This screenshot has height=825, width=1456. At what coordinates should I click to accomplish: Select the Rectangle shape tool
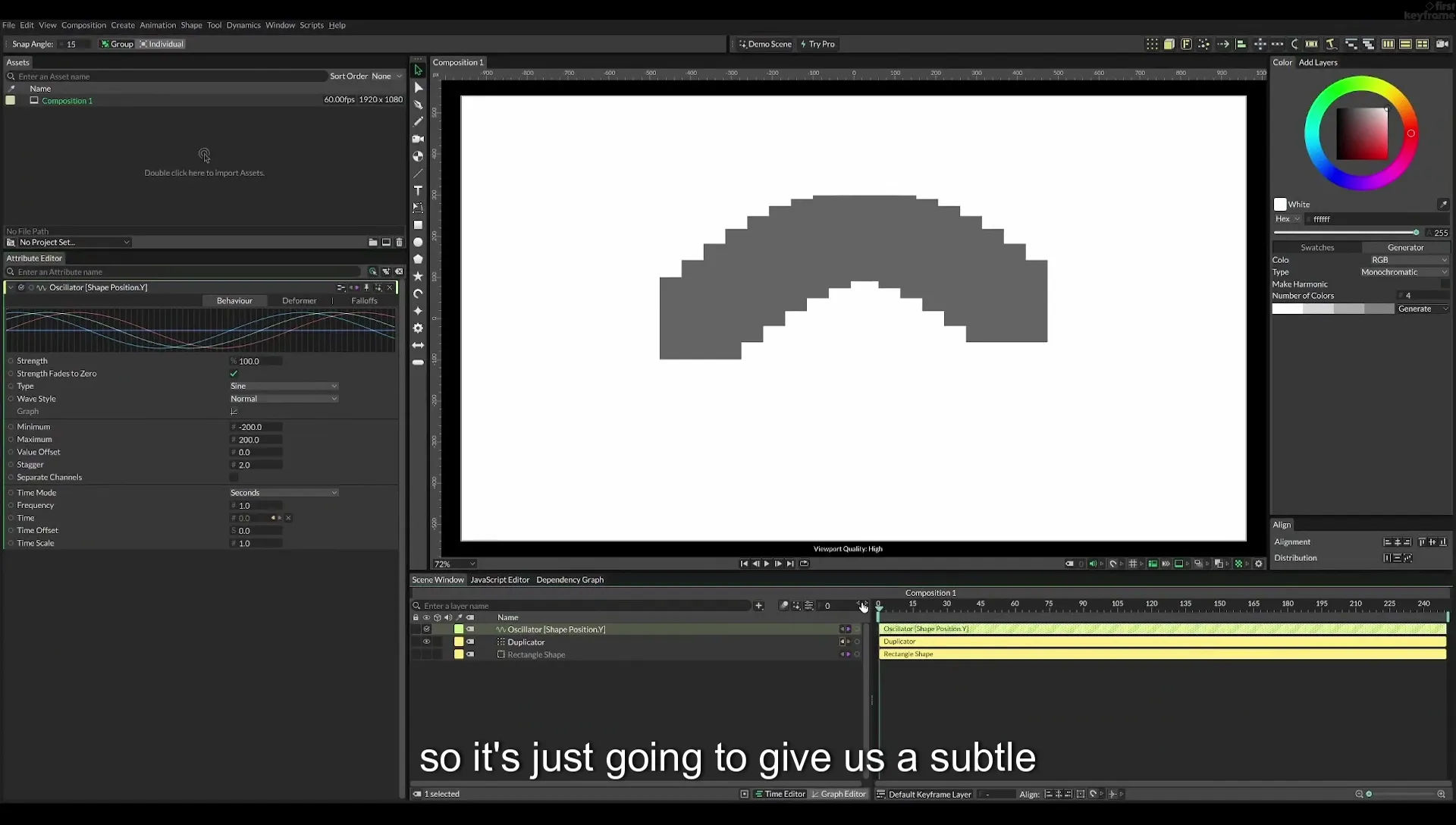coord(418,225)
